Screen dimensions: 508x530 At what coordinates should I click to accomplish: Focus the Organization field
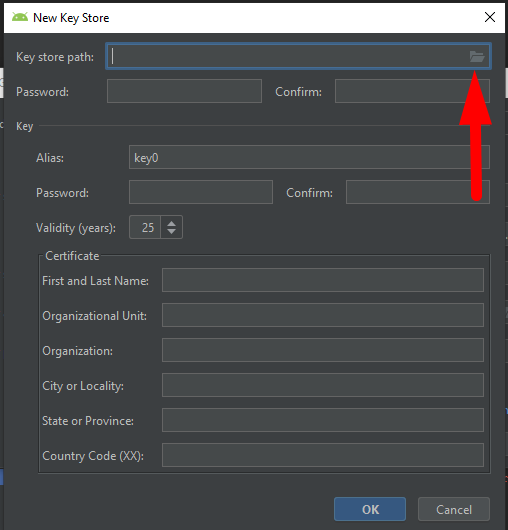click(x=323, y=350)
